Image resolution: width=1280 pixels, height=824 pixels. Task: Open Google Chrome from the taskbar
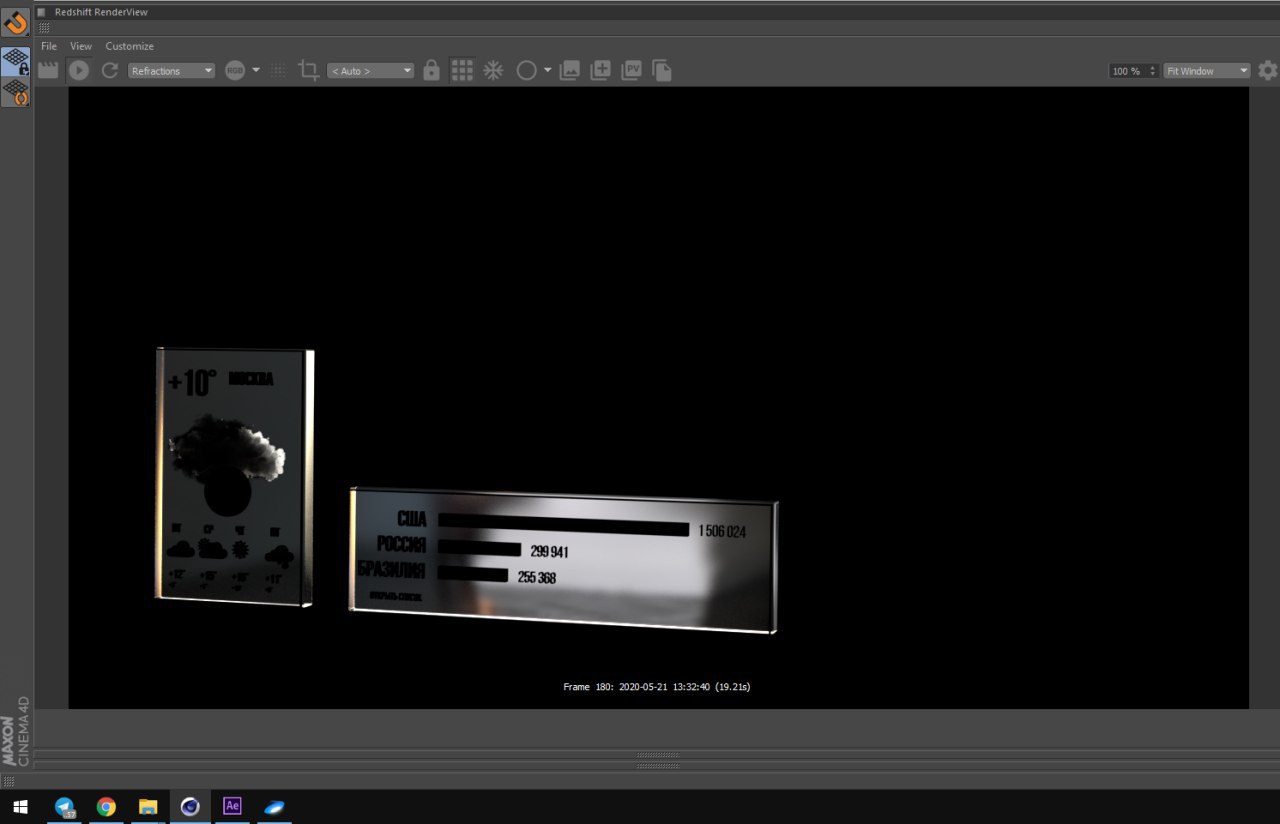pyautogui.click(x=106, y=806)
